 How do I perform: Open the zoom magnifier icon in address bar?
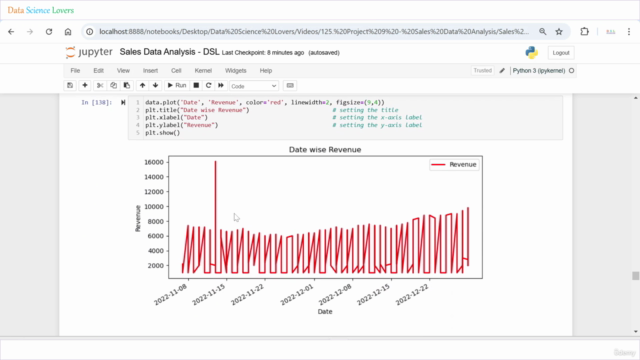(542, 31)
